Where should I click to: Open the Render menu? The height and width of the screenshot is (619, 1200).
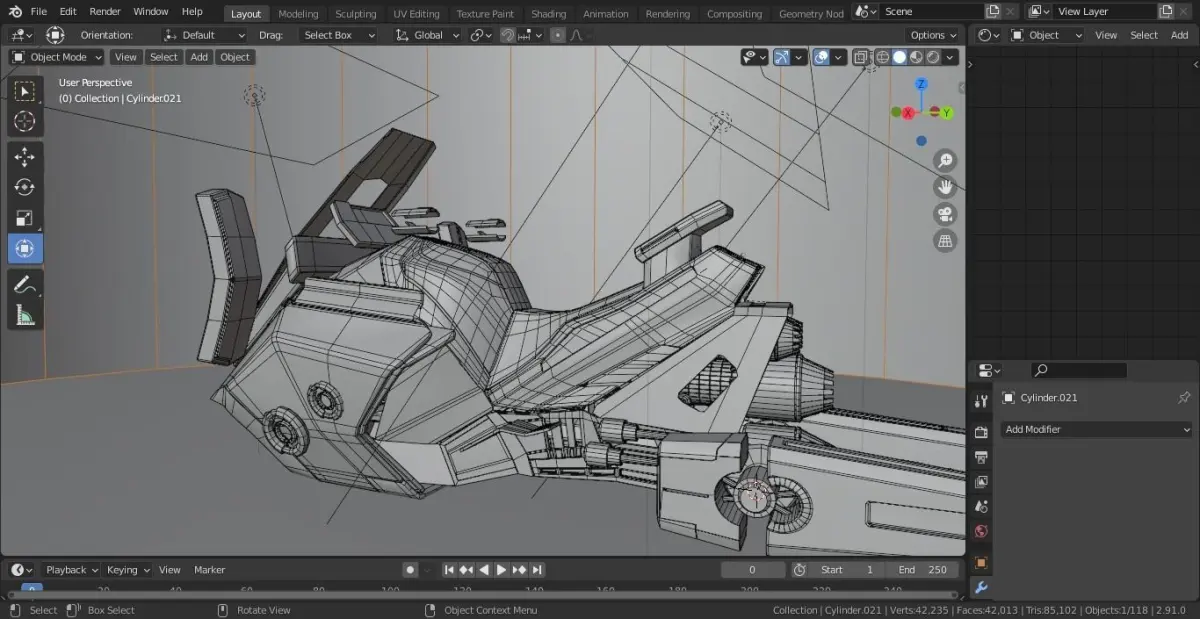click(105, 12)
